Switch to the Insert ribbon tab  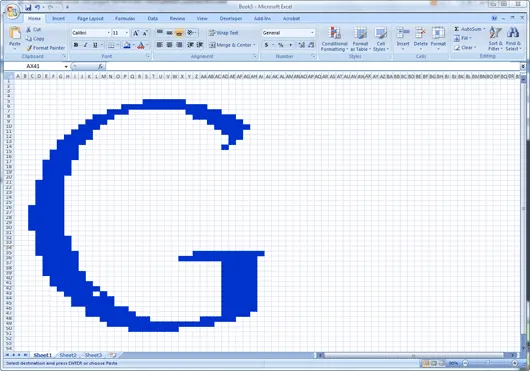[58, 18]
